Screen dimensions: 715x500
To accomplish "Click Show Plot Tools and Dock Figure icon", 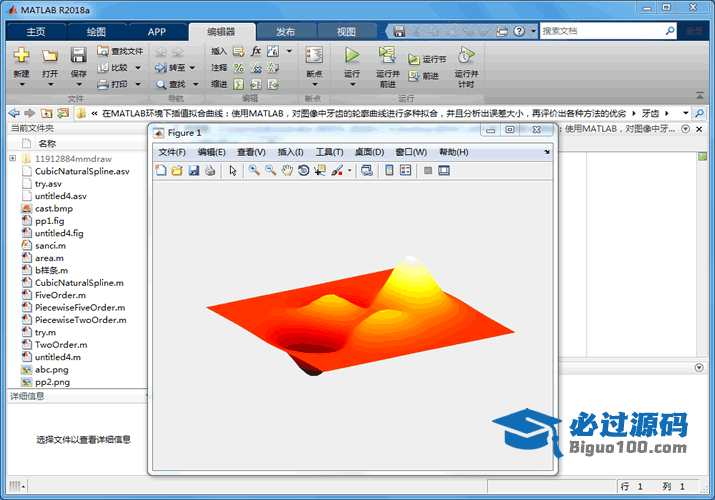I will click(x=444, y=170).
